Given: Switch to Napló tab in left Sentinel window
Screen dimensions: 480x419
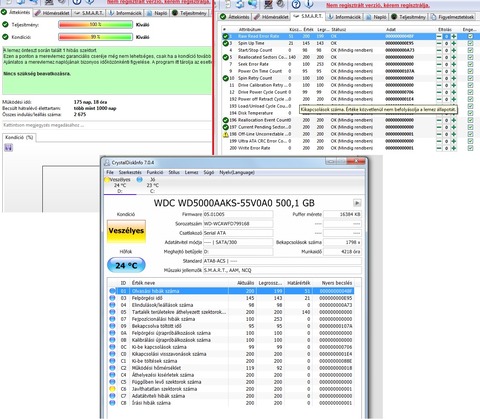Looking at the screenshot, I should click(x=157, y=13).
